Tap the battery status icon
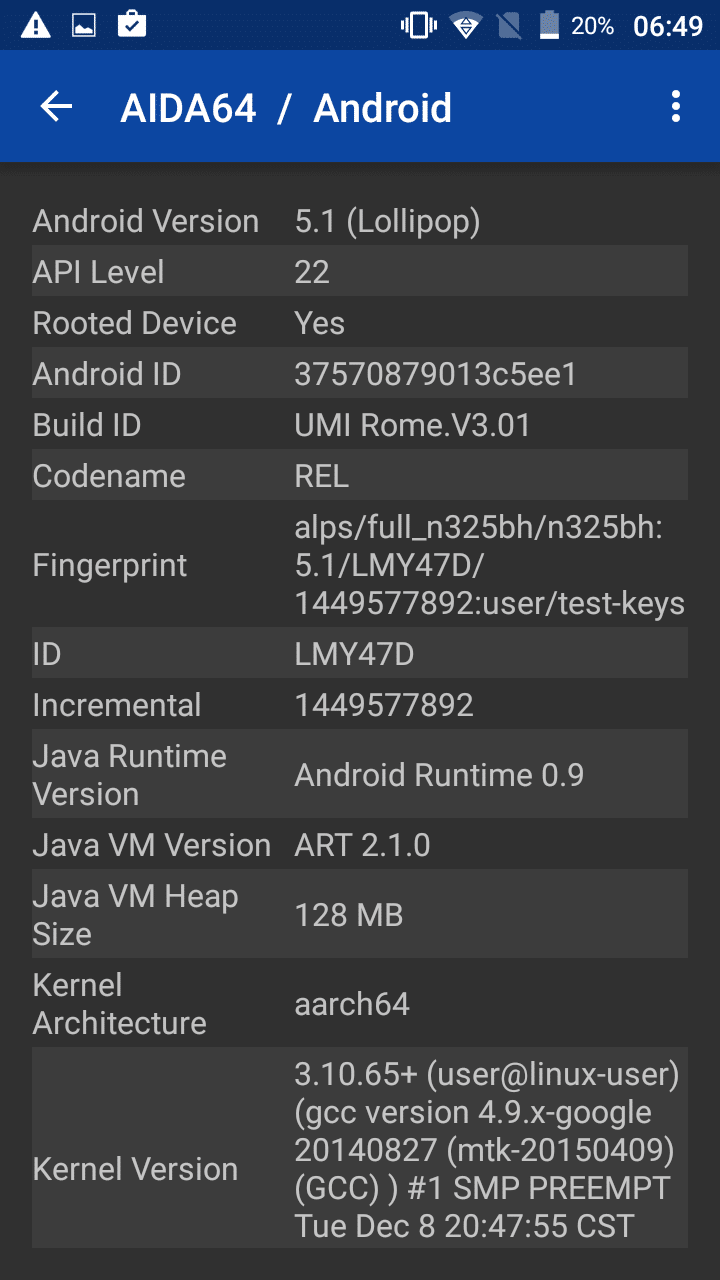This screenshot has width=720, height=1280. click(x=549, y=25)
